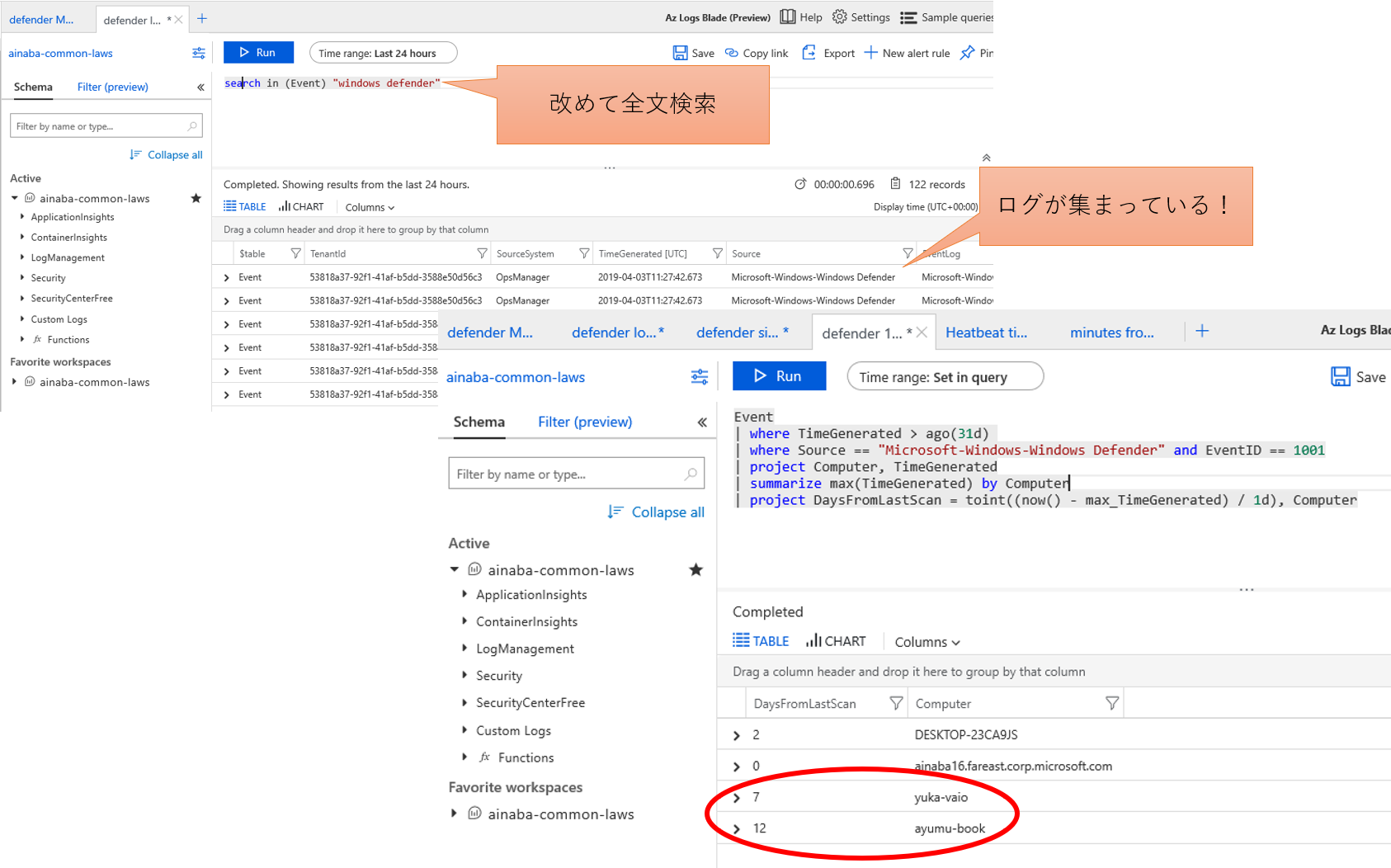Image resolution: width=1391 pixels, height=868 pixels.
Task: Click Run button in top query window
Action: 258,53
